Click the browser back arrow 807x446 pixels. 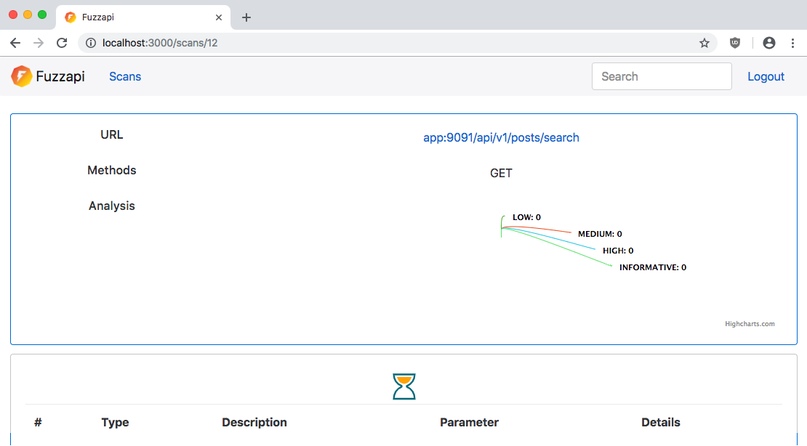pyautogui.click(x=15, y=43)
